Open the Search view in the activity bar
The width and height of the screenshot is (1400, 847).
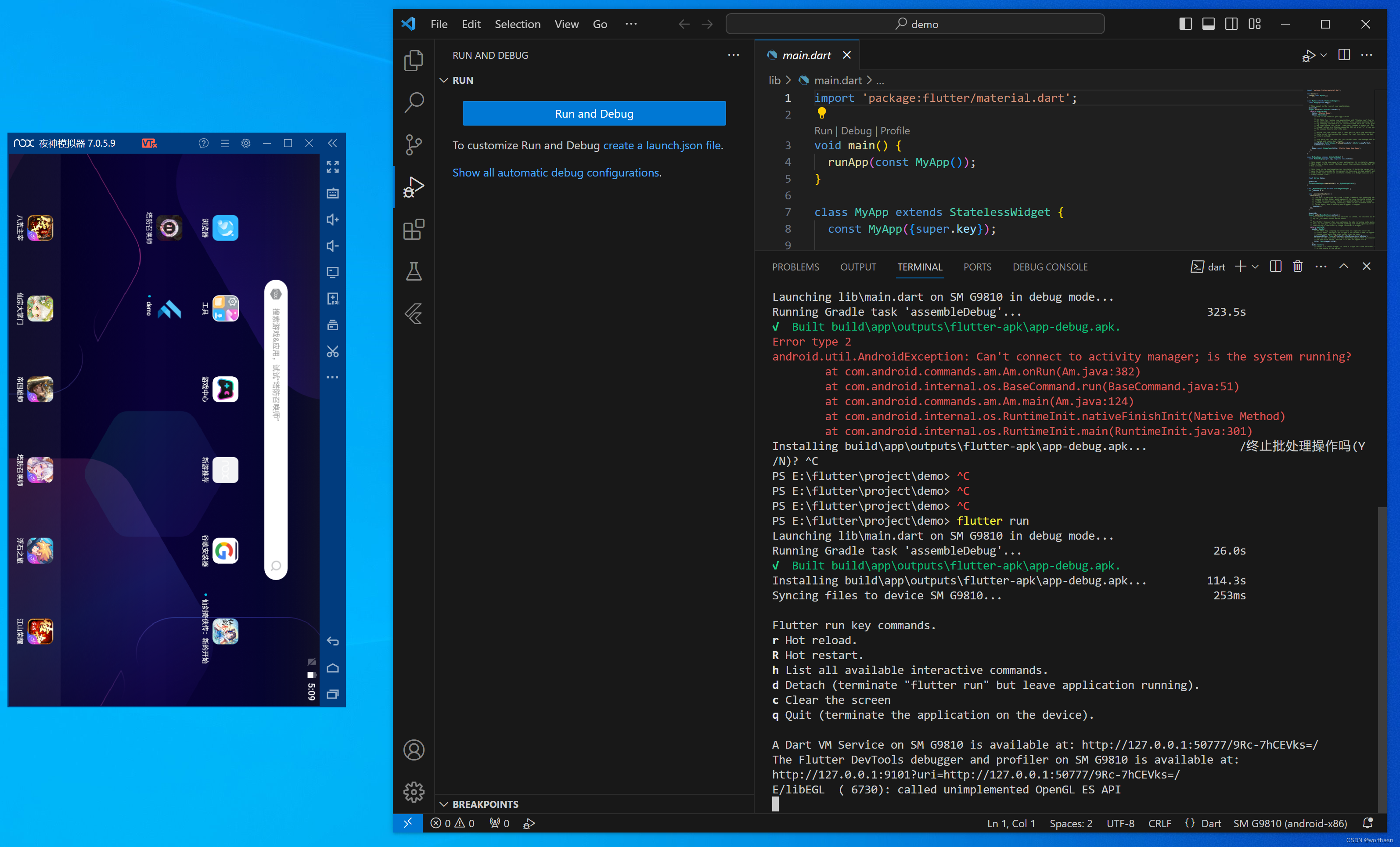coord(414,102)
